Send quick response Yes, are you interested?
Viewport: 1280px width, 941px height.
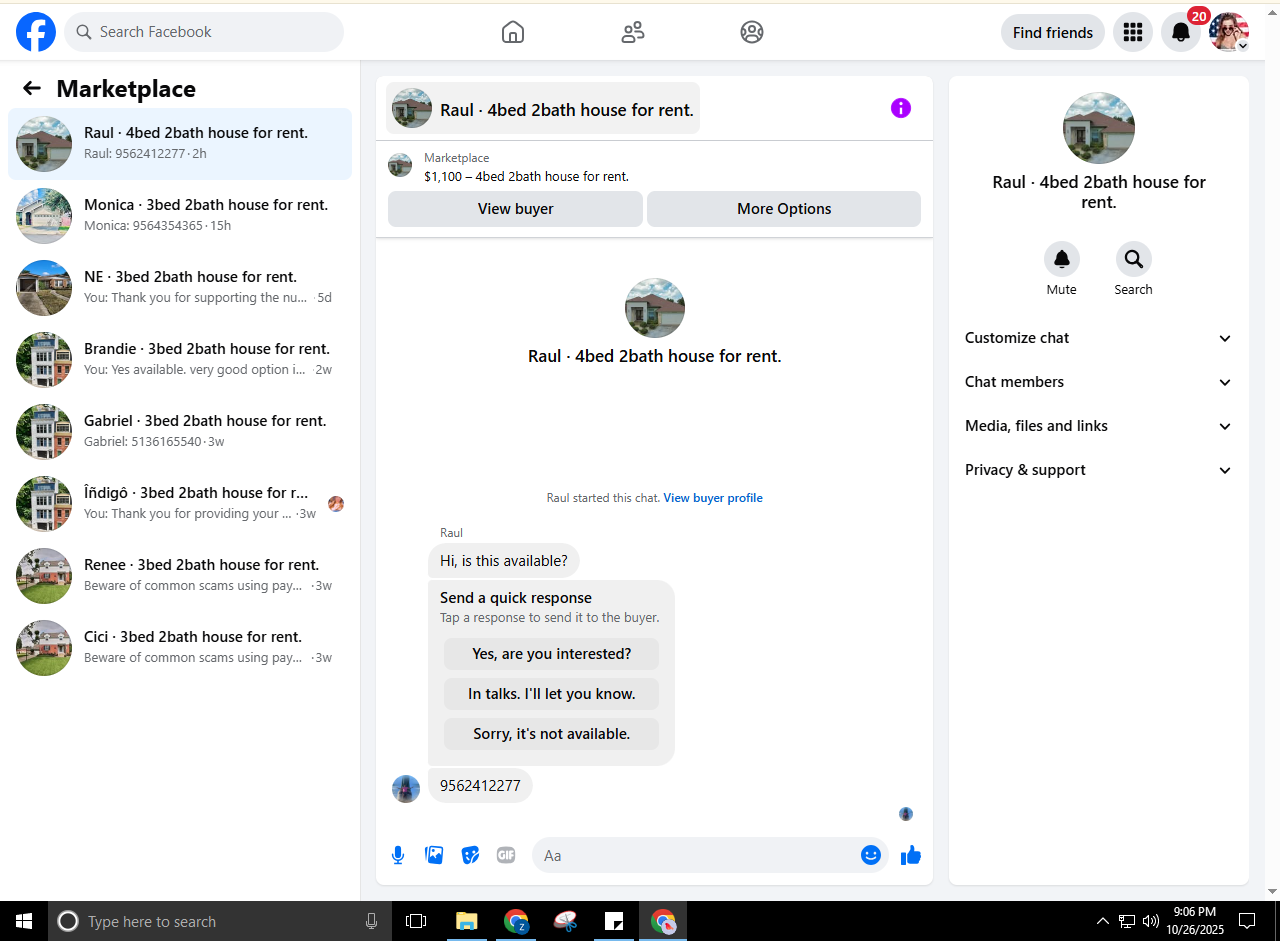[x=551, y=654]
